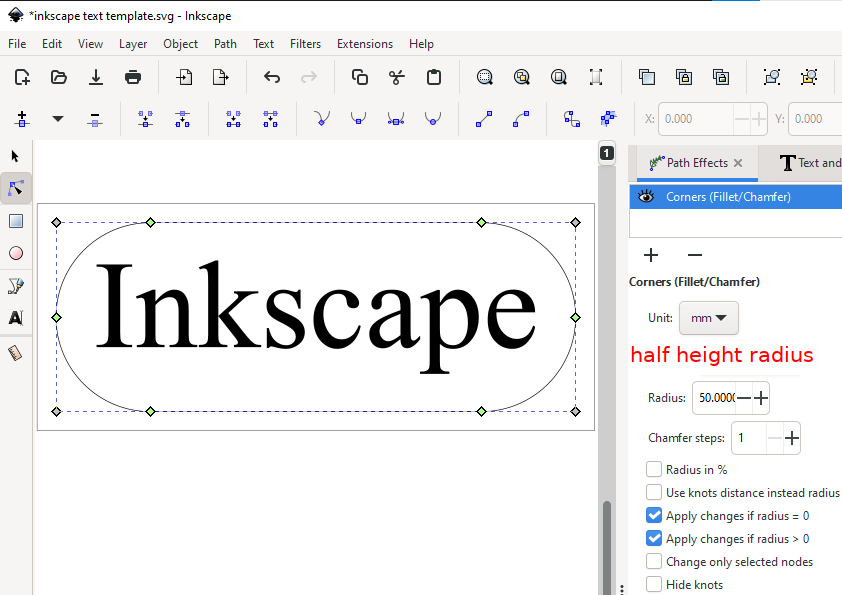Select the Calligraphy pen tool
The image size is (842, 595).
pyautogui.click(x=16, y=286)
